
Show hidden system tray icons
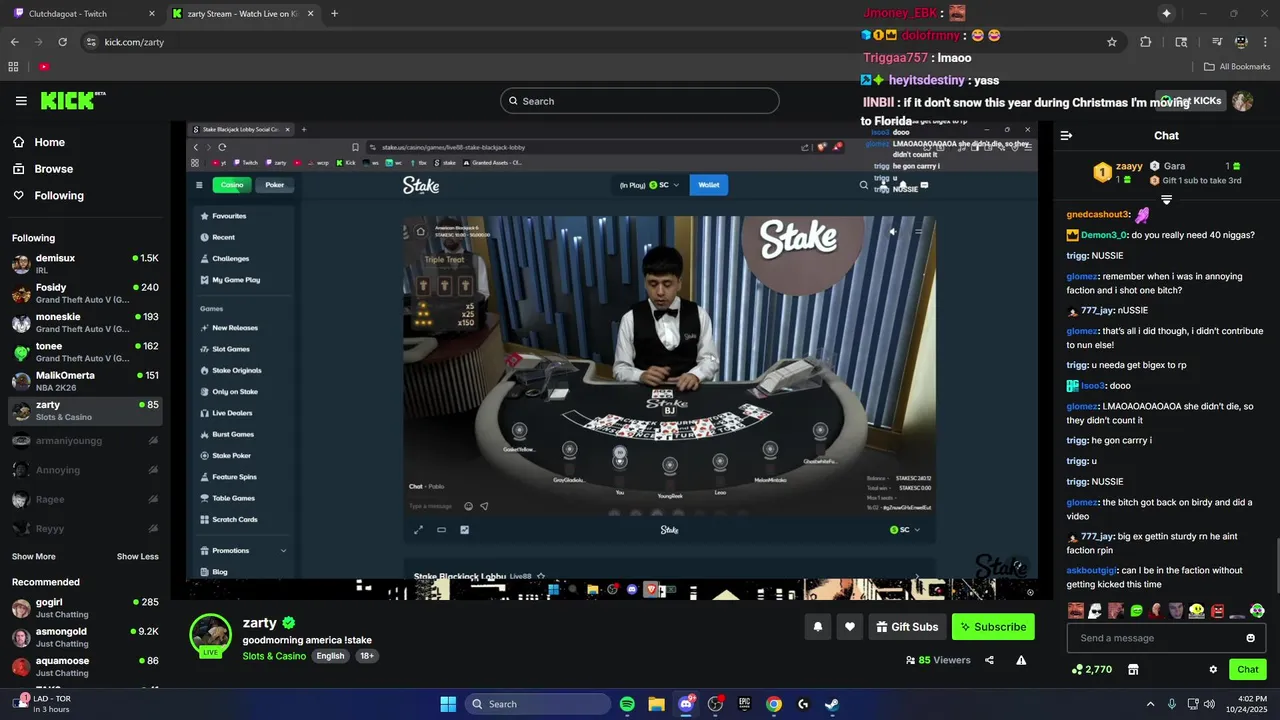(1150, 704)
